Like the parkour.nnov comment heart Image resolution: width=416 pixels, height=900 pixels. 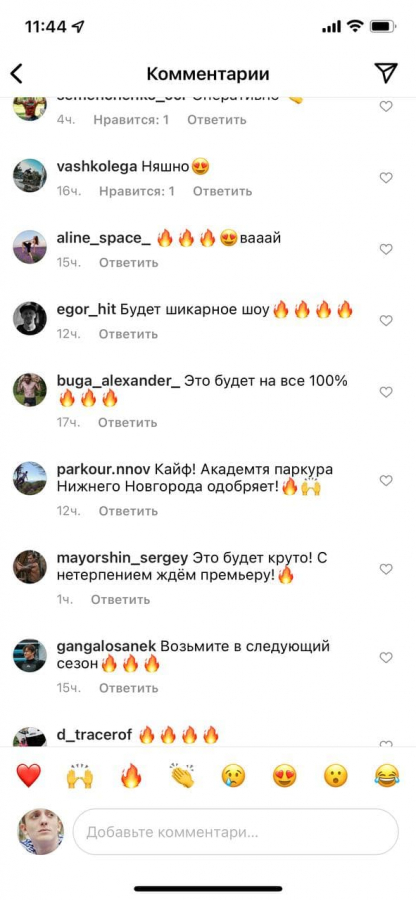click(x=386, y=480)
